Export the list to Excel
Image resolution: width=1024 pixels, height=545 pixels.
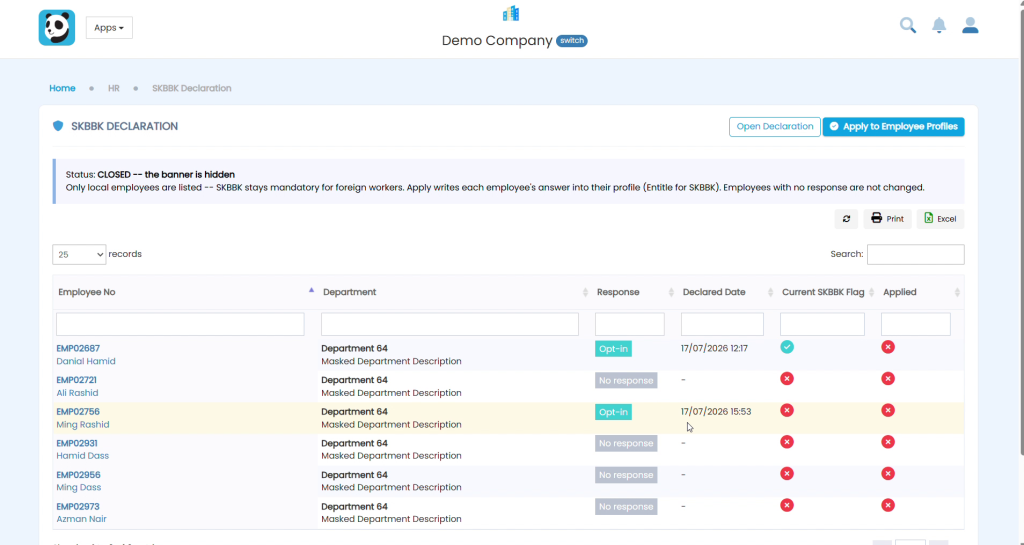[x=940, y=219]
